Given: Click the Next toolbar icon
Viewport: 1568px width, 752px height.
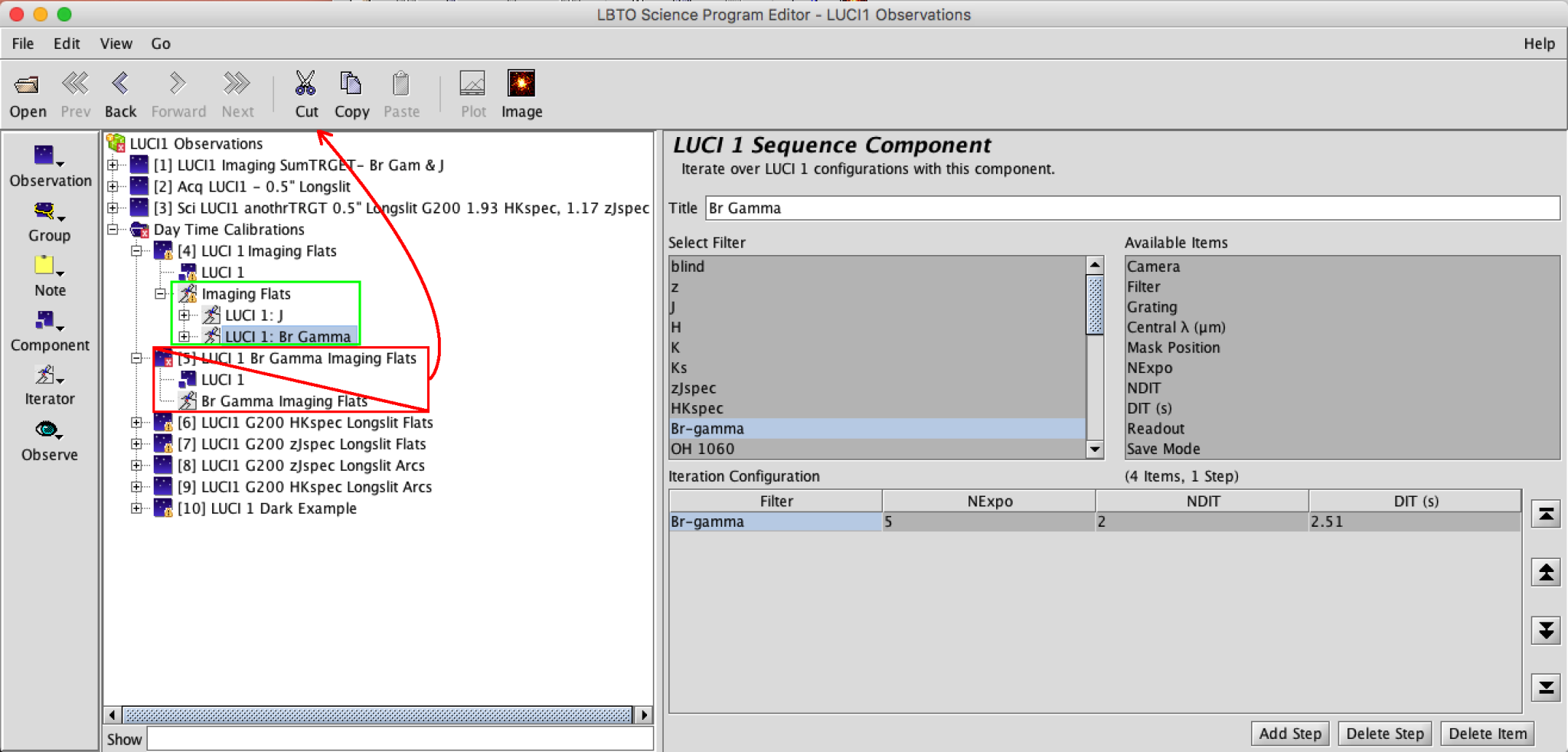Looking at the screenshot, I should 237,83.
